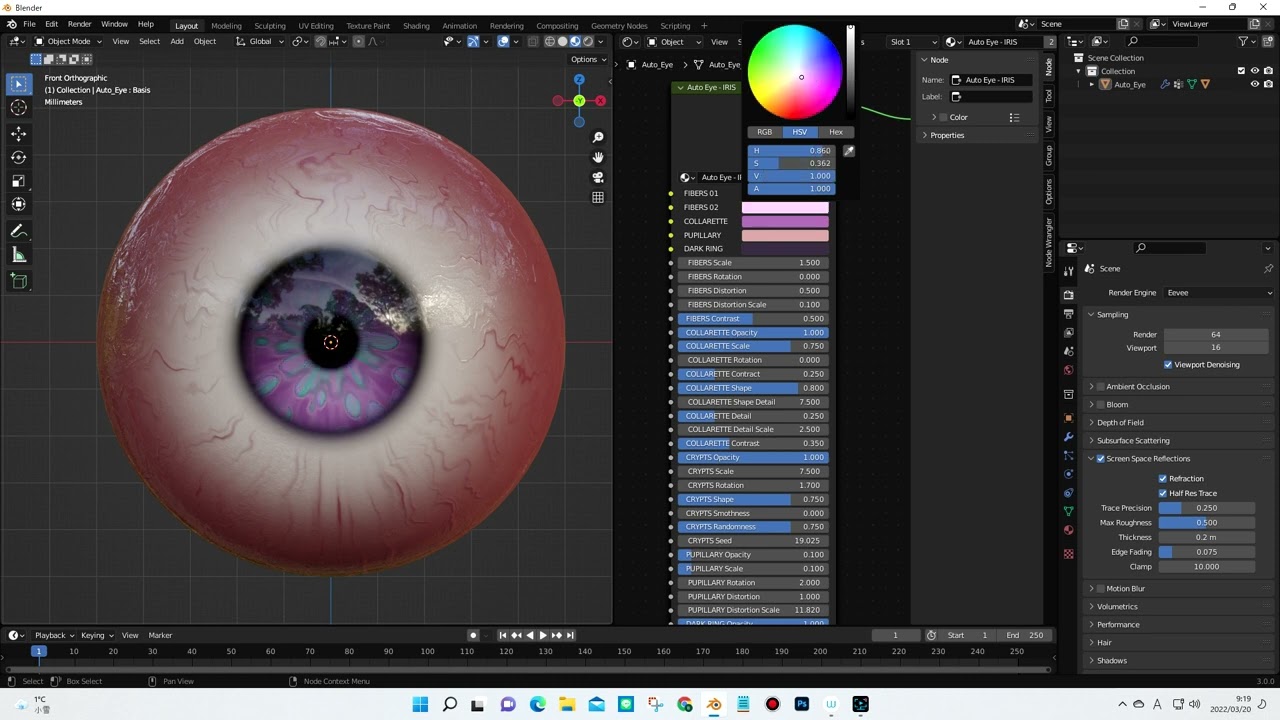Open Photoshop from the taskbar

click(x=801, y=704)
